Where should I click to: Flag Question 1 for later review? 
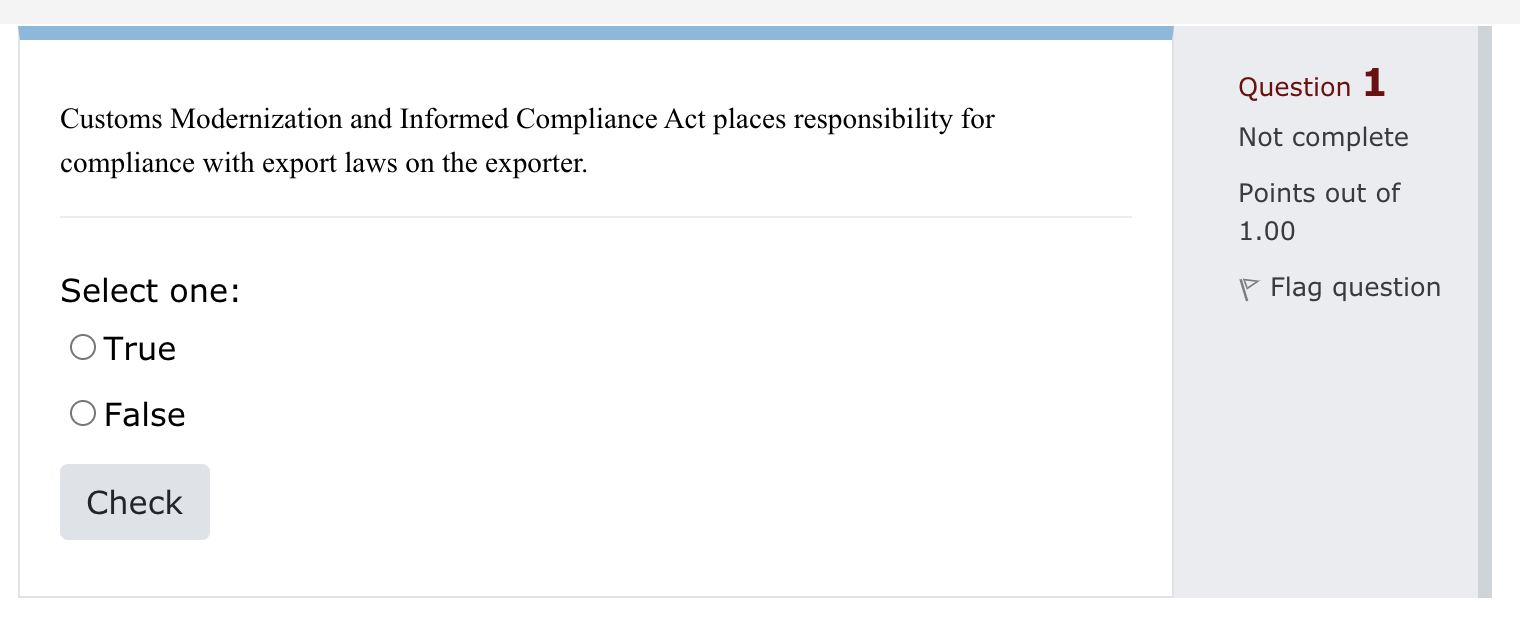(x=1355, y=287)
